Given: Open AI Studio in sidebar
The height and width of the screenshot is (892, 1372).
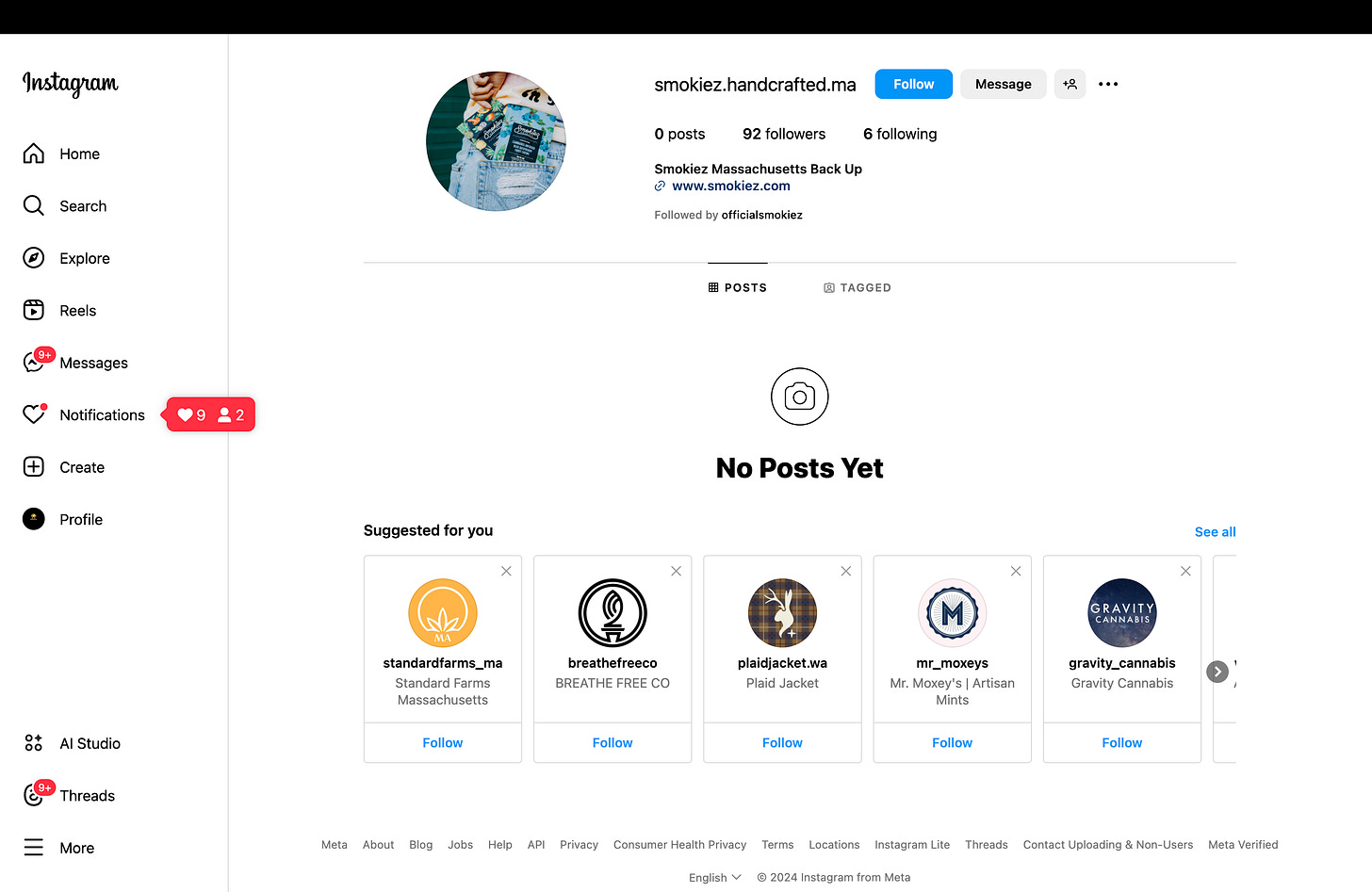Looking at the screenshot, I should pyautogui.click(x=73, y=743).
